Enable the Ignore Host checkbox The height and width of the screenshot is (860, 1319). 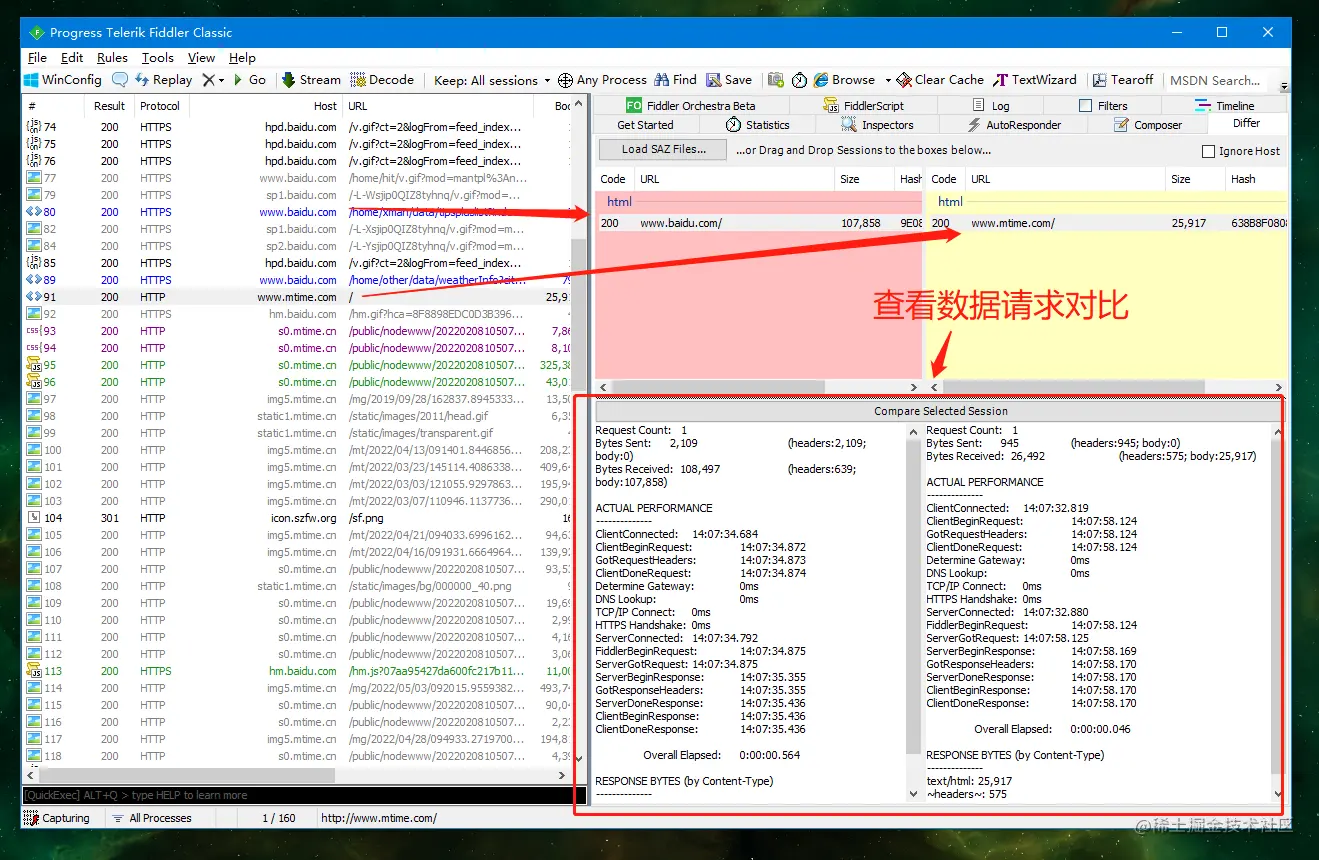click(x=1208, y=152)
